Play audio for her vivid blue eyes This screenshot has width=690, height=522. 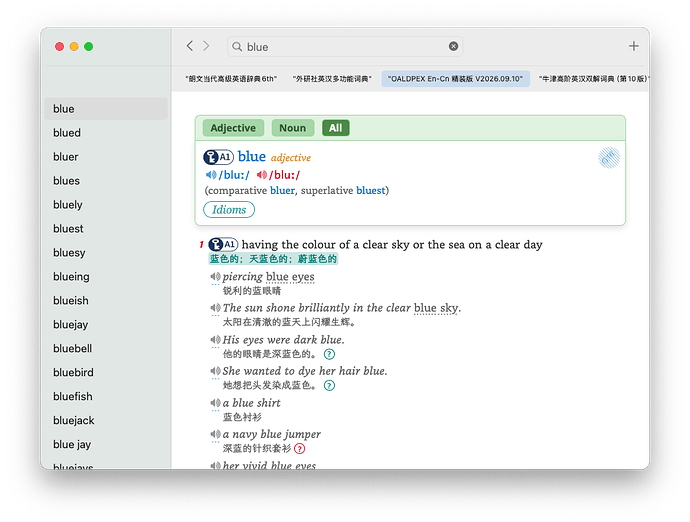click(215, 465)
